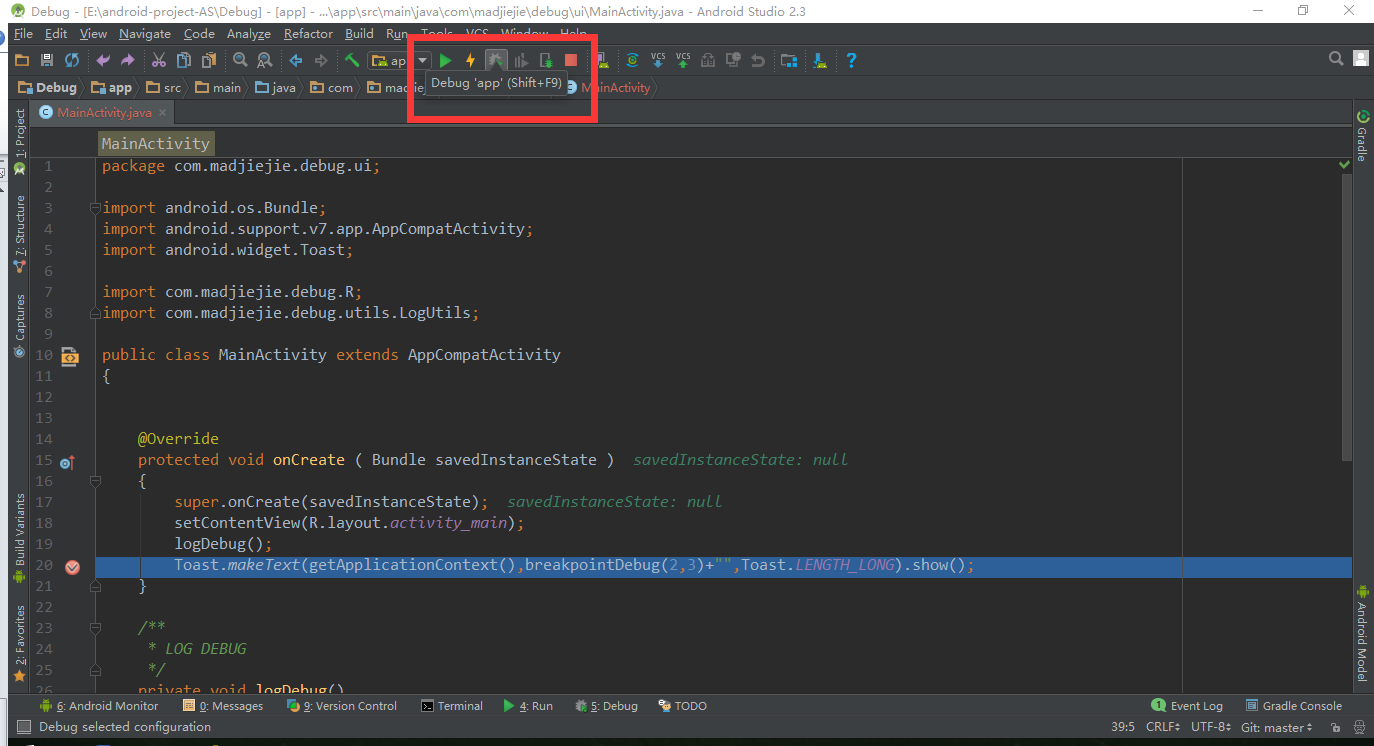This screenshot has height=746, width=1374.
Task: Open the Terminal panel
Action: pos(452,706)
